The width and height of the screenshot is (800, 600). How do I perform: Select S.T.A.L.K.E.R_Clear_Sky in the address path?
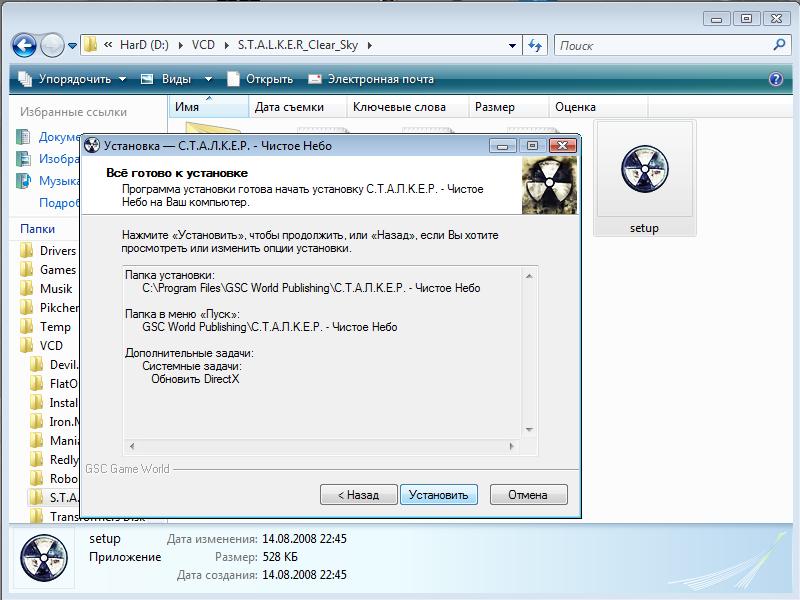click(298, 45)
